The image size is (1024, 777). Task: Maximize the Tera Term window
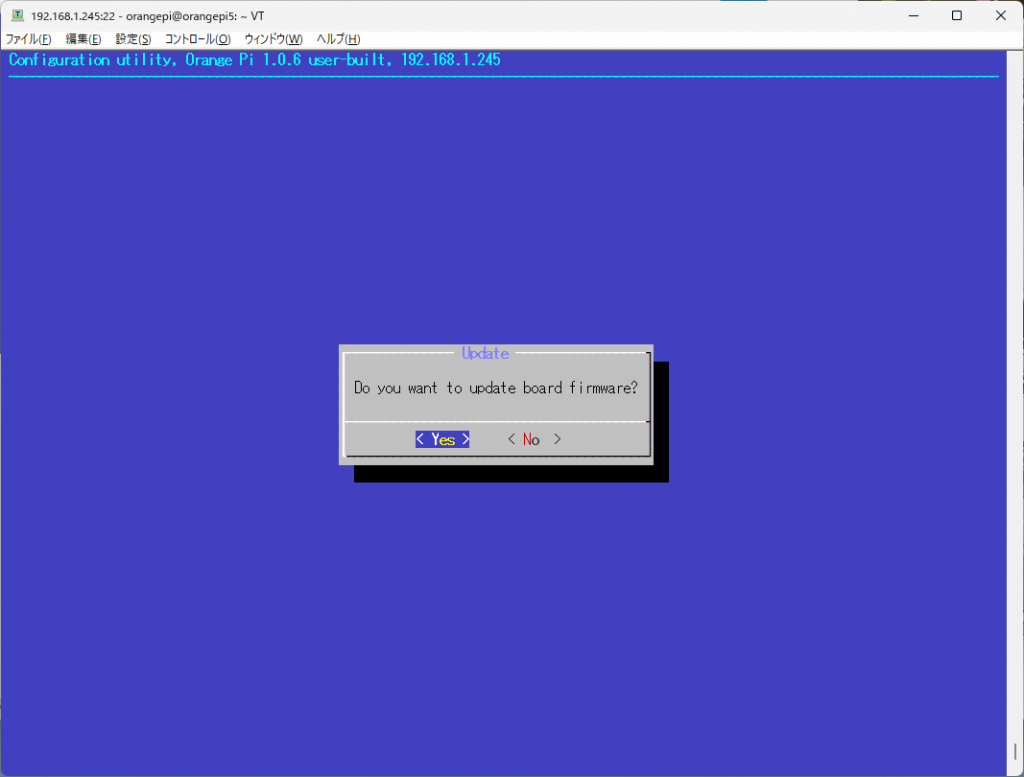click(x=957, y=16)
